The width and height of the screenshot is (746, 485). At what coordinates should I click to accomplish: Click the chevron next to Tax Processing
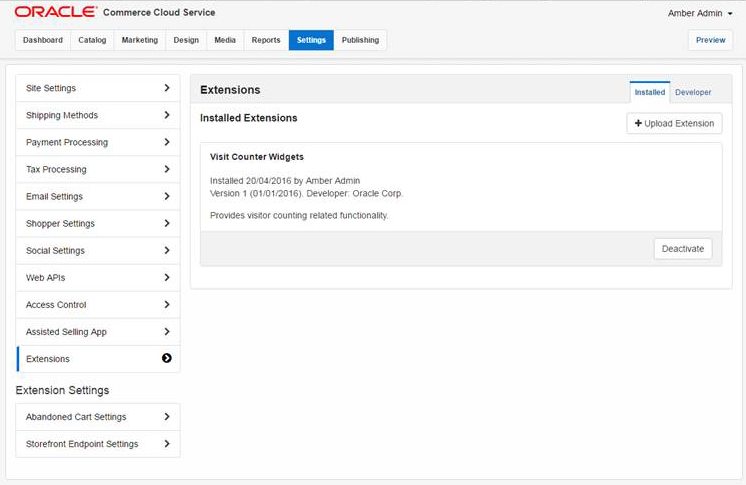tap(166, 169)
